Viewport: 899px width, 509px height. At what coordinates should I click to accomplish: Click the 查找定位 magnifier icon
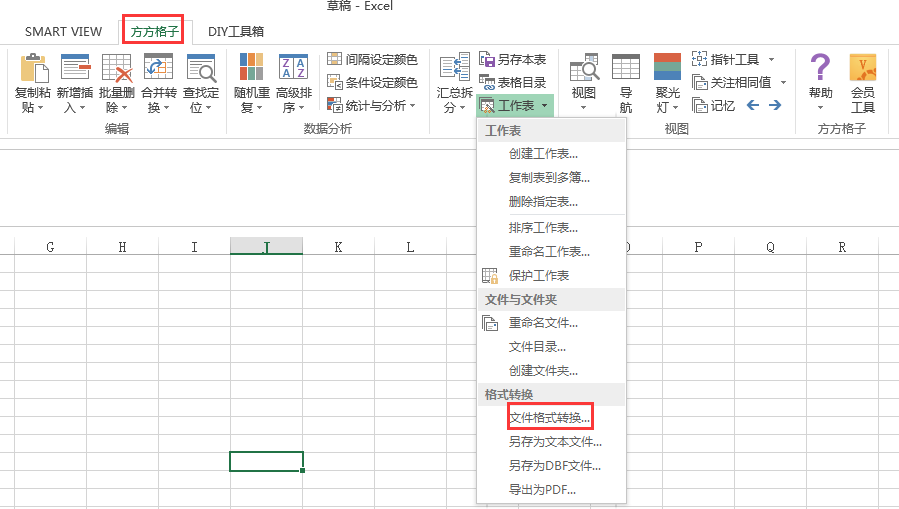pos(201,68)
